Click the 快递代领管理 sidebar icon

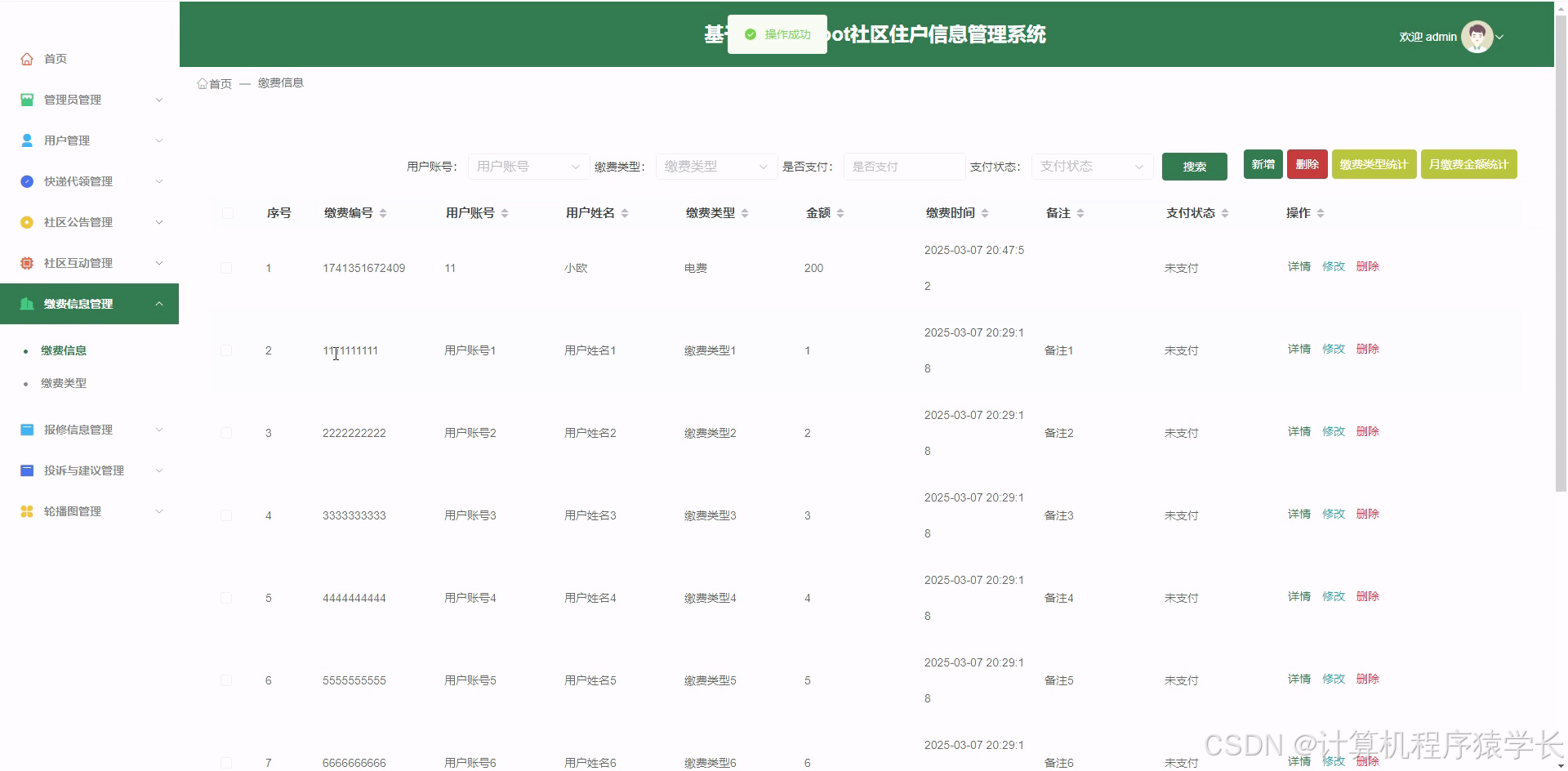tap(27, 180)
